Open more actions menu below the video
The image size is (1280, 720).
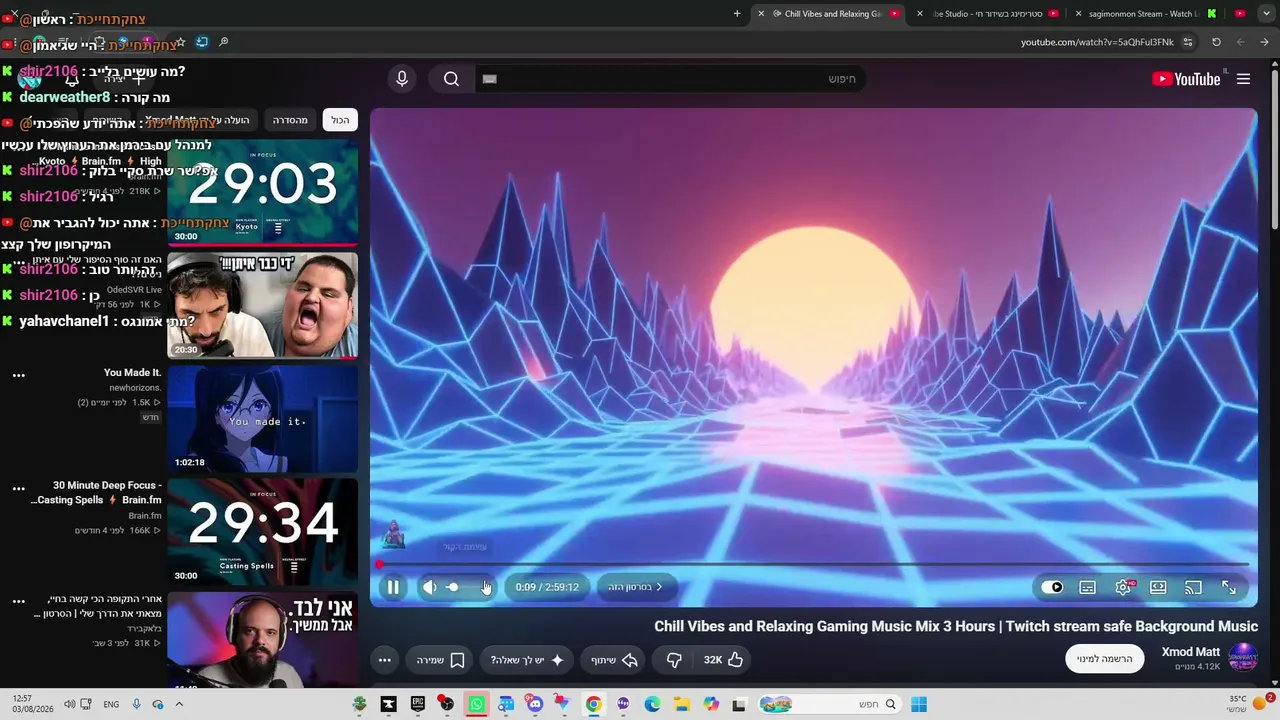384,660
